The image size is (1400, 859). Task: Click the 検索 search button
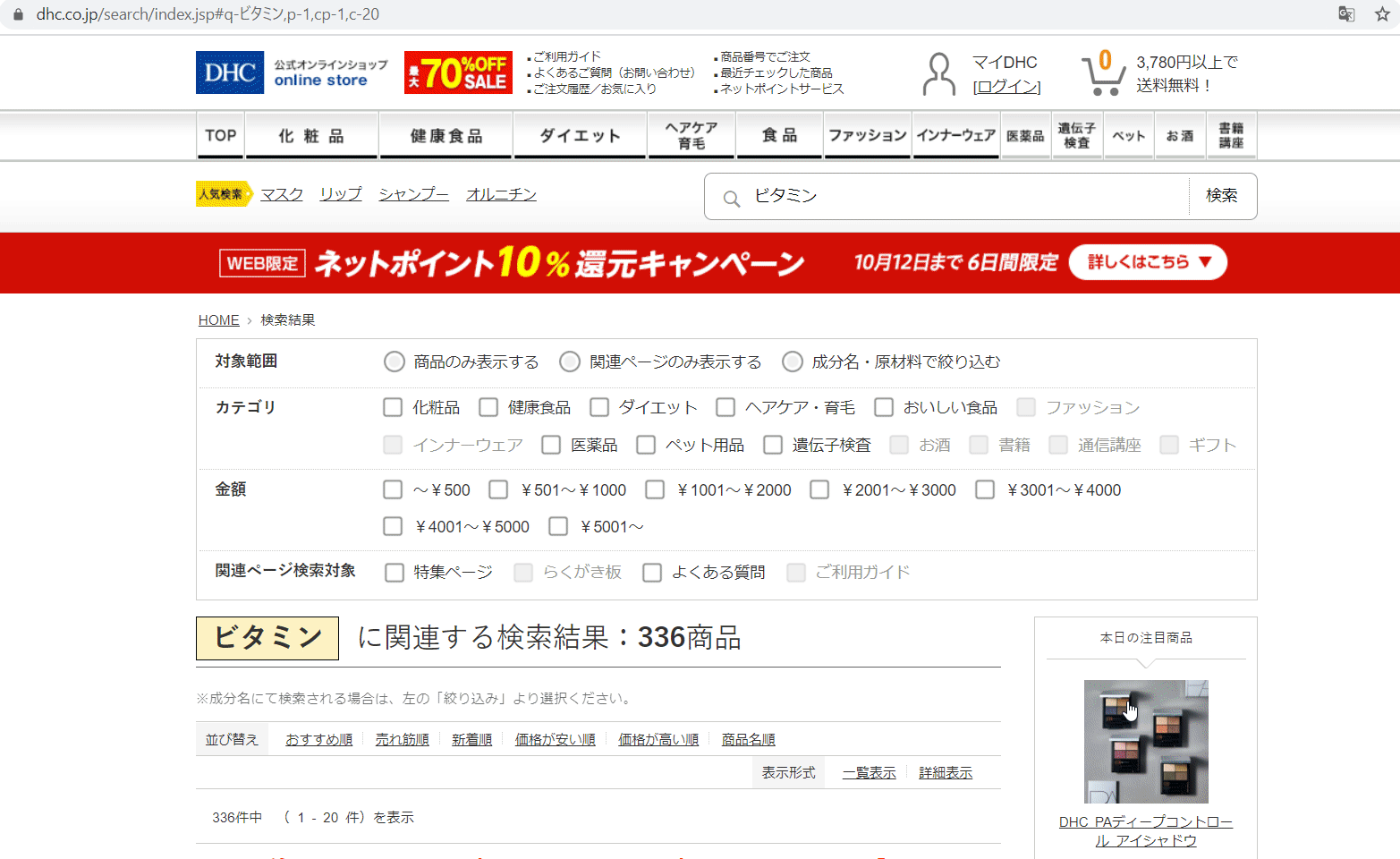(1222, 196)
